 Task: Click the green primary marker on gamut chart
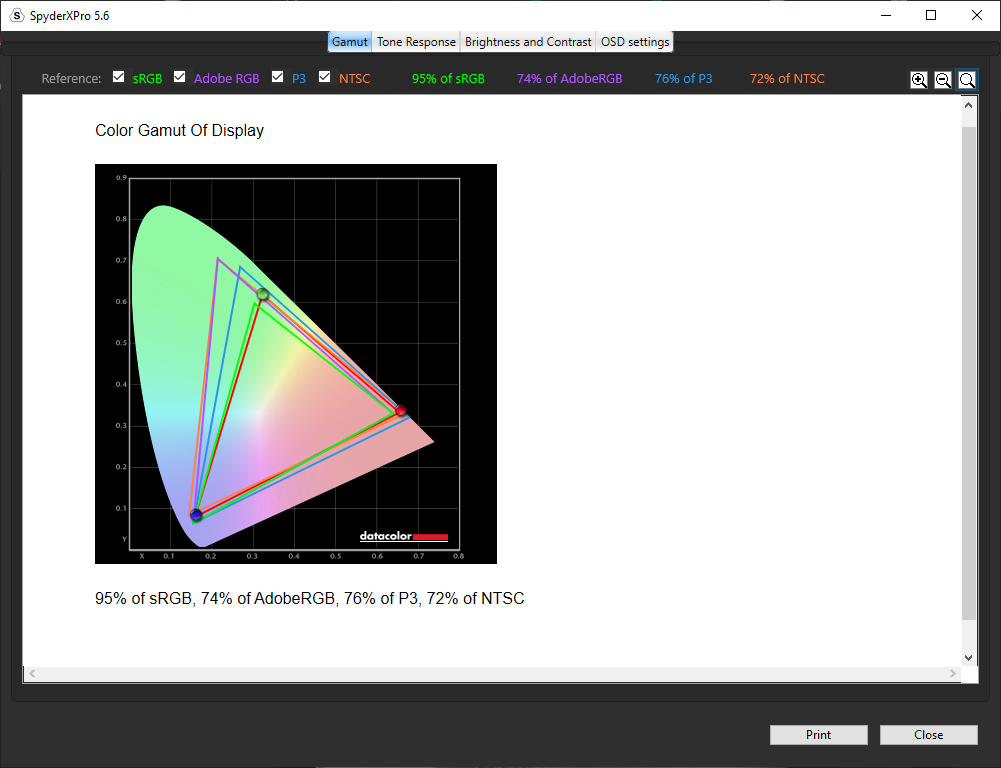pos(262,294)
